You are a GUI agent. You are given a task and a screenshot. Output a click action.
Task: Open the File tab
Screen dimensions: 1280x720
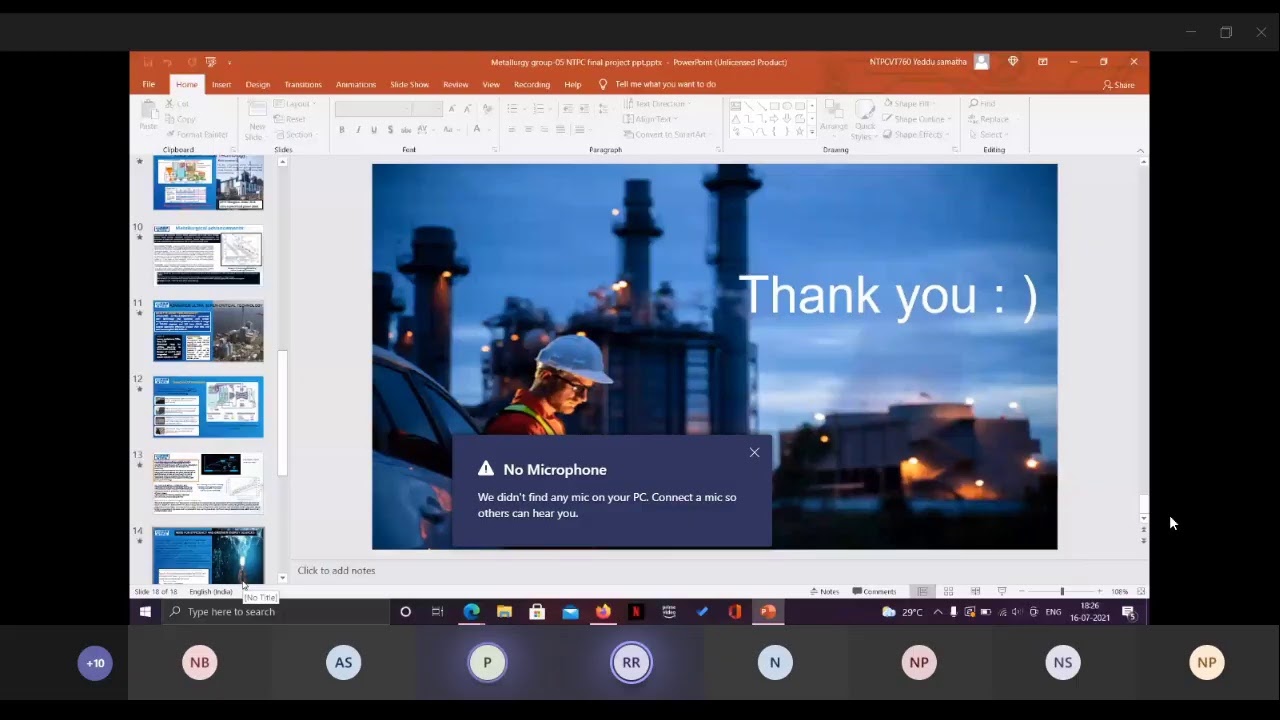coord(148,85)
